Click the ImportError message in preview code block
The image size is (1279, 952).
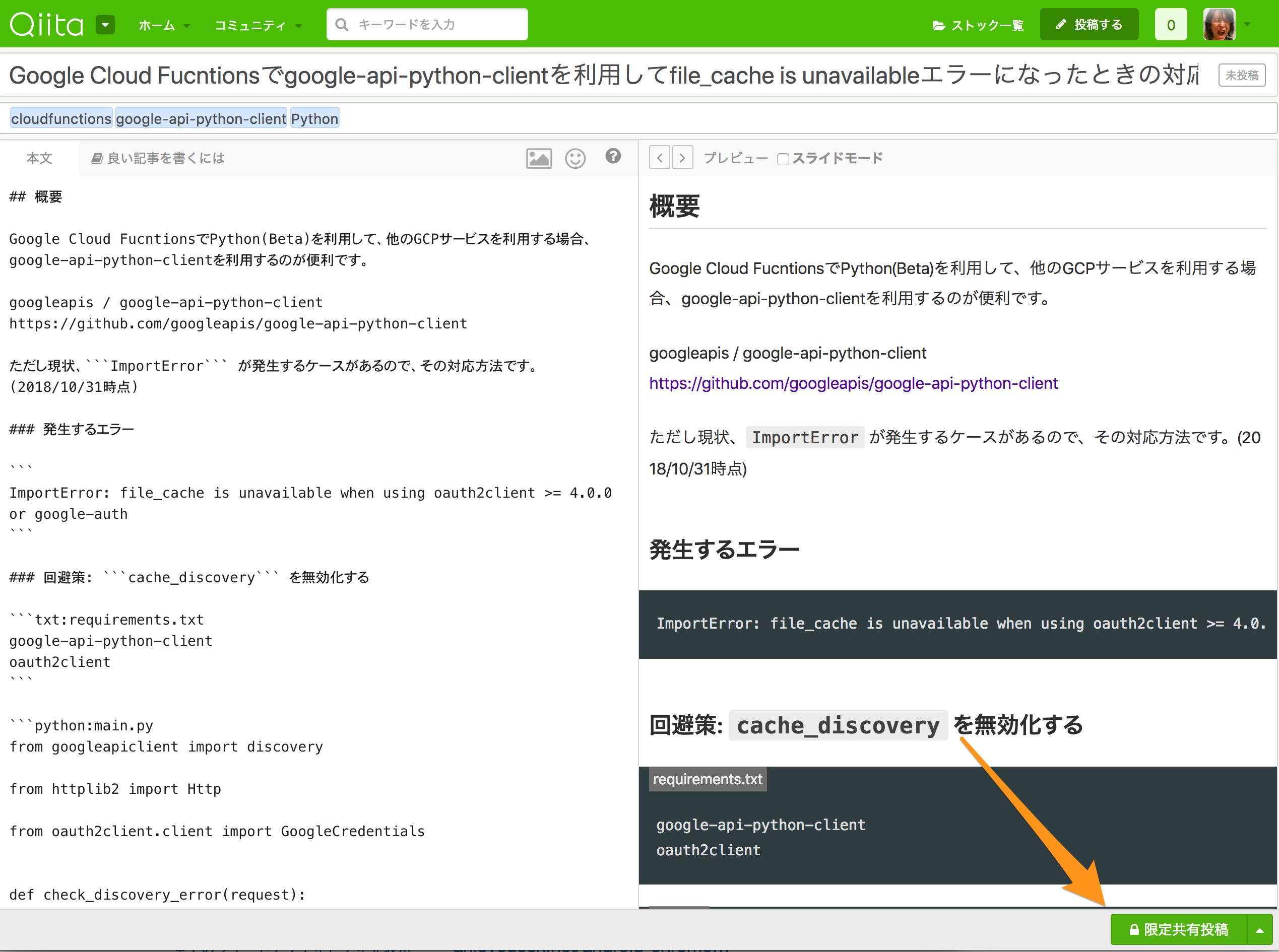[961, 623]
